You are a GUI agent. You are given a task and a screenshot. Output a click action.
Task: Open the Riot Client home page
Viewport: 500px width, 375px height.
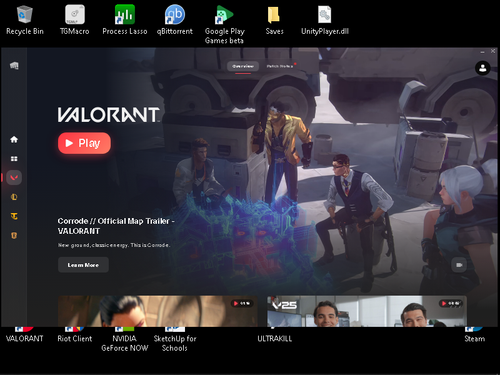pyautogui.click(x=14, y=139)
